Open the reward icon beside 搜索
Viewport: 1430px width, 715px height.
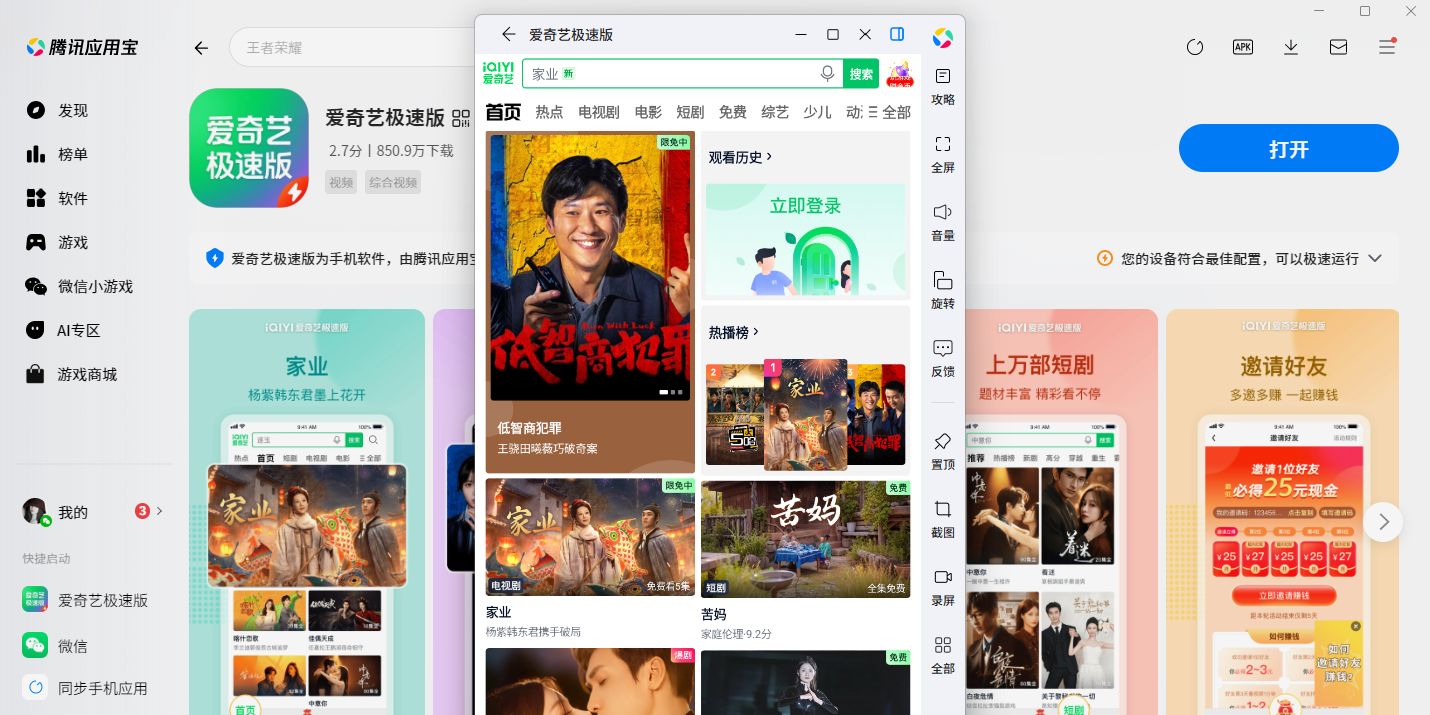click(899, 73)
